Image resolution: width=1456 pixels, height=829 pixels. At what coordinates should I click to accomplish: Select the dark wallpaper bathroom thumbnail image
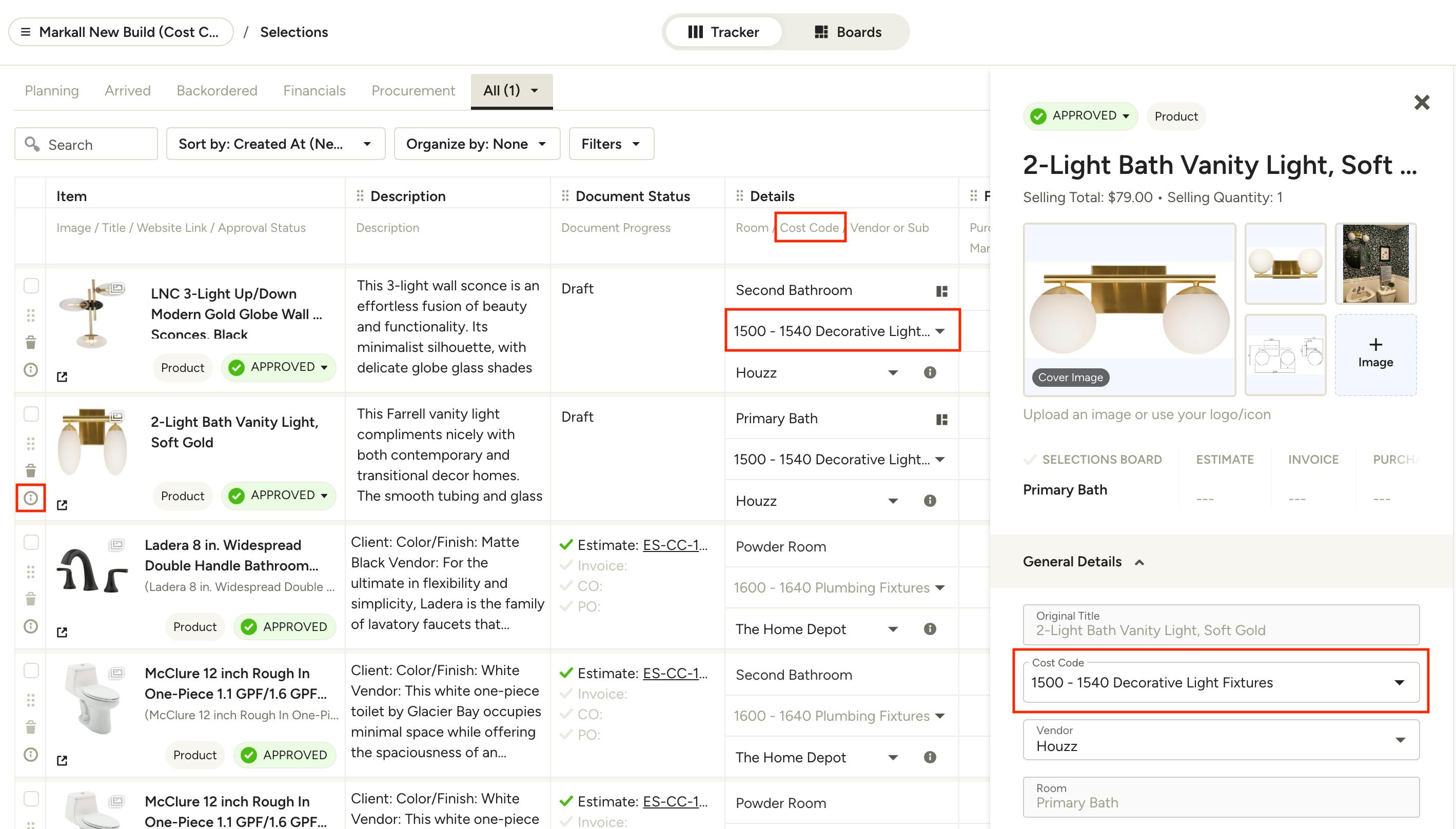1375,264
